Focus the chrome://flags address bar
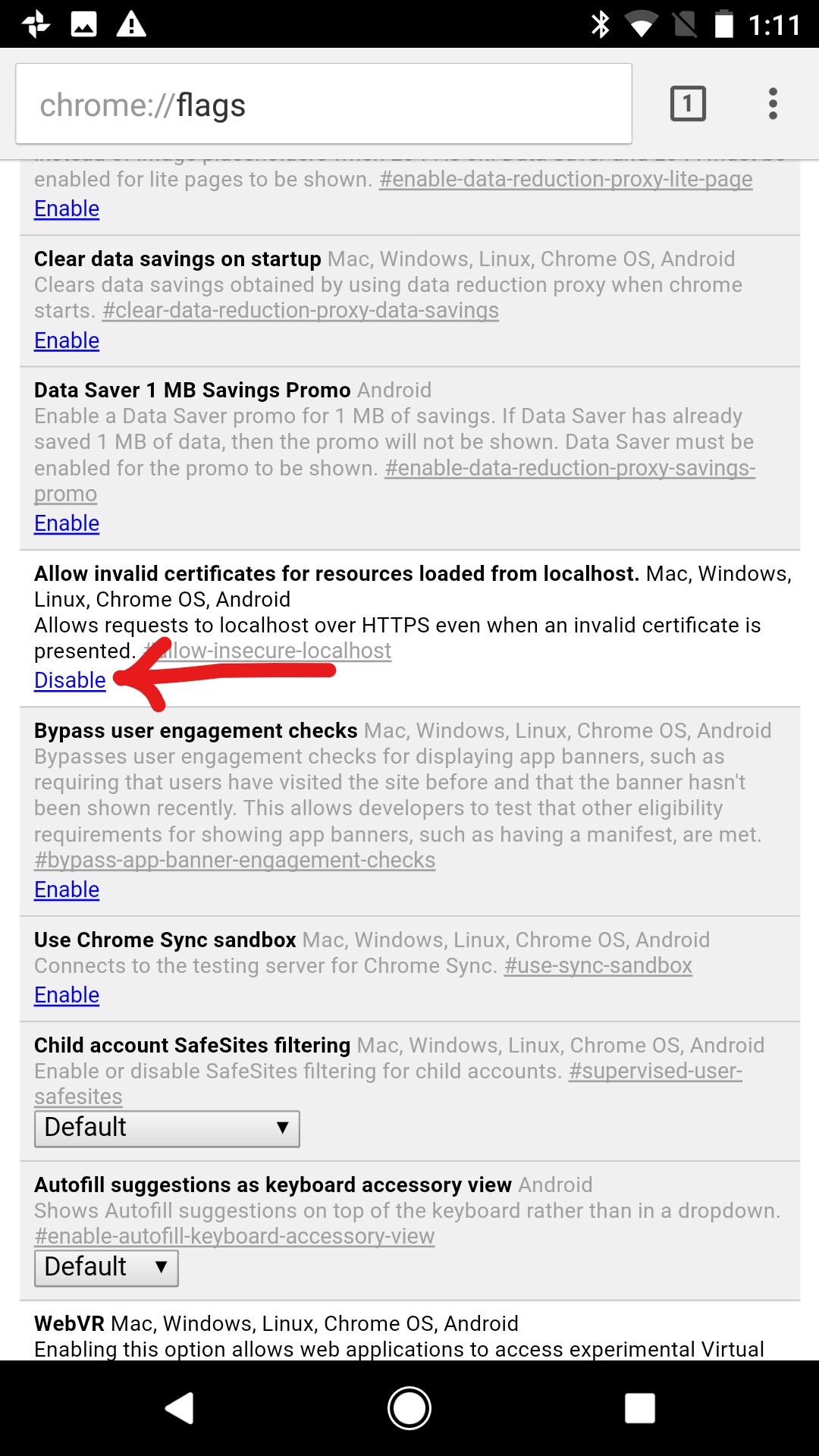The height and width of the screenshot is (1456, 819). coord(324,104)
